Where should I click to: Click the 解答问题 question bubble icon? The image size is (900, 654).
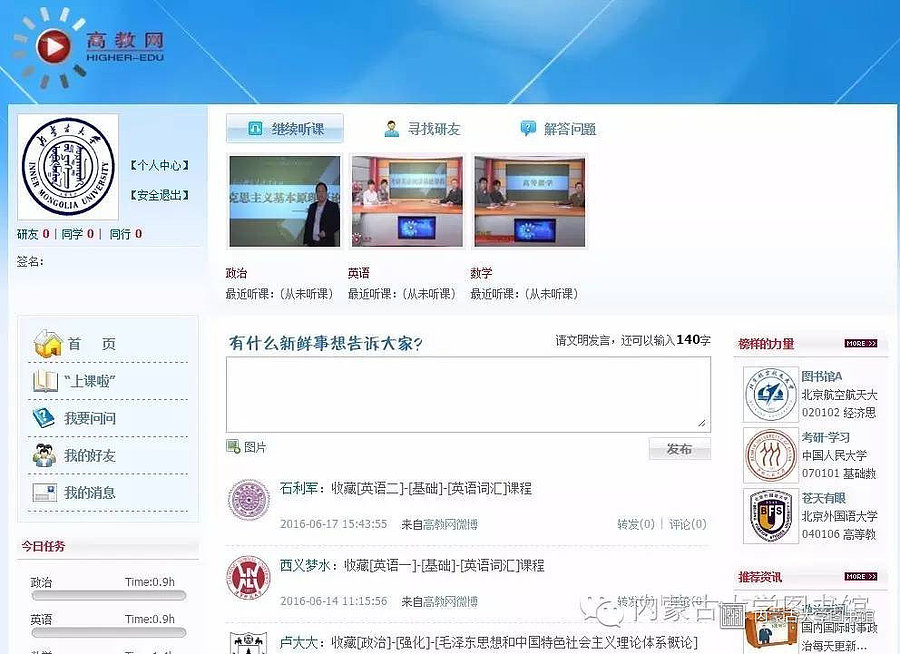(x=527, y=128)
